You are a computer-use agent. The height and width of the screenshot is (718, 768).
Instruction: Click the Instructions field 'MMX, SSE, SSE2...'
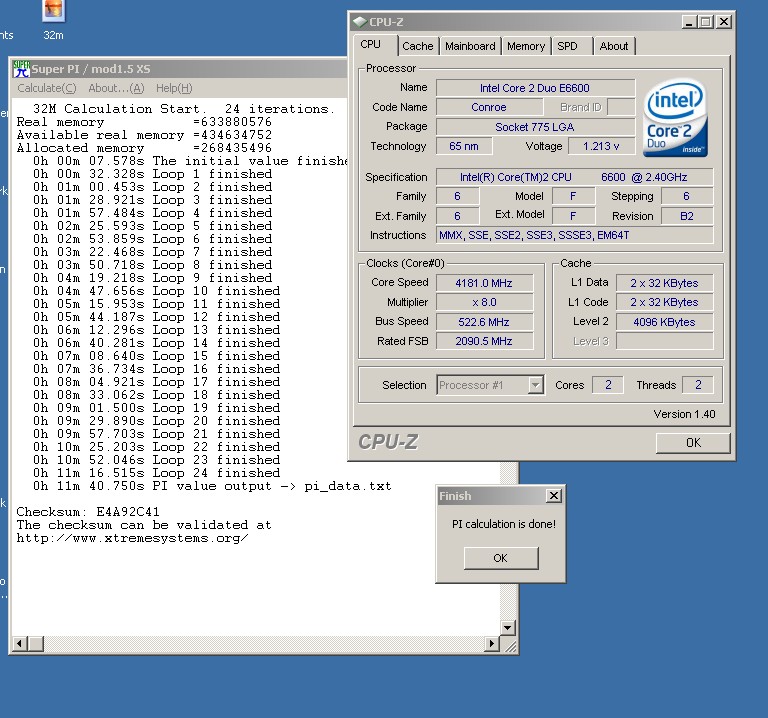(574, 236)
